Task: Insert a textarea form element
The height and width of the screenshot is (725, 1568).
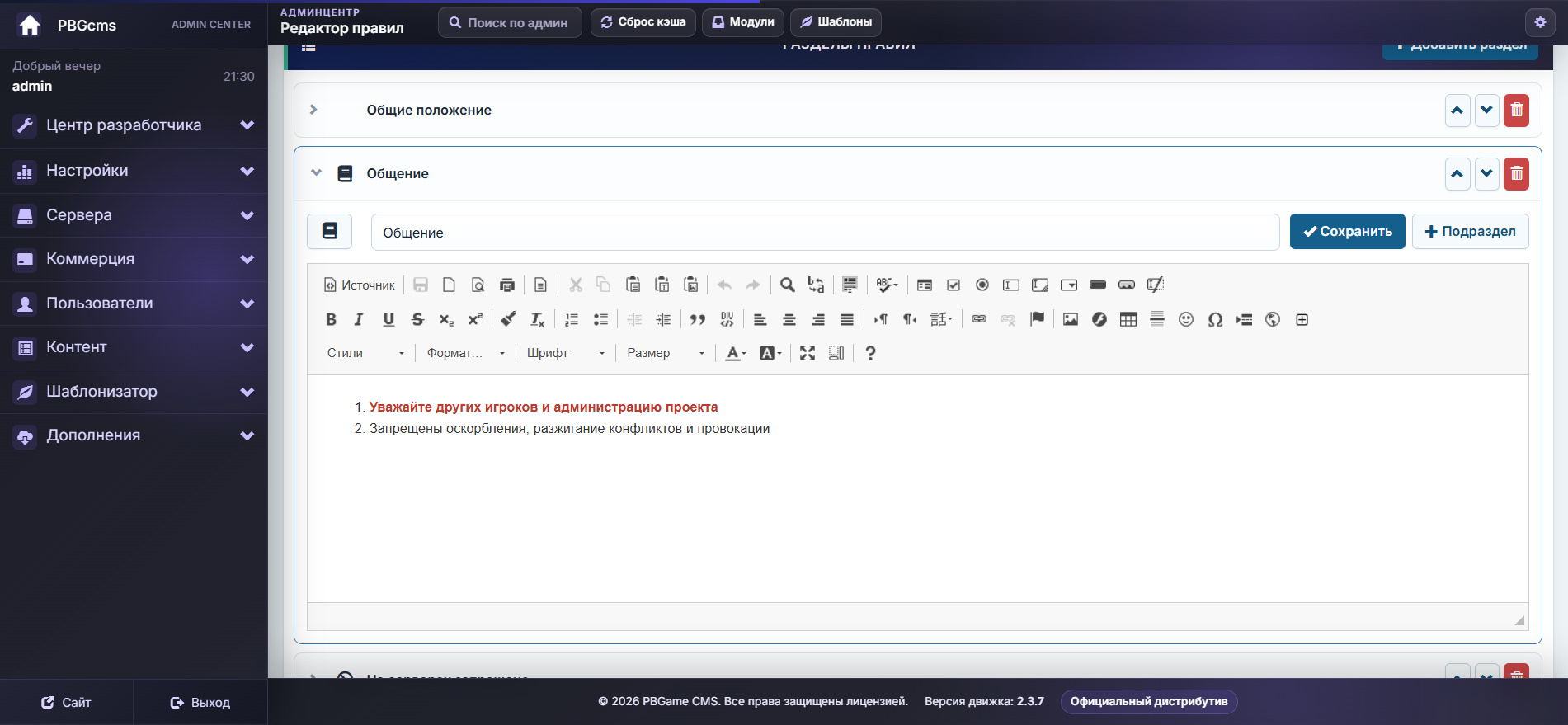Action: [x=1040, y=285]
